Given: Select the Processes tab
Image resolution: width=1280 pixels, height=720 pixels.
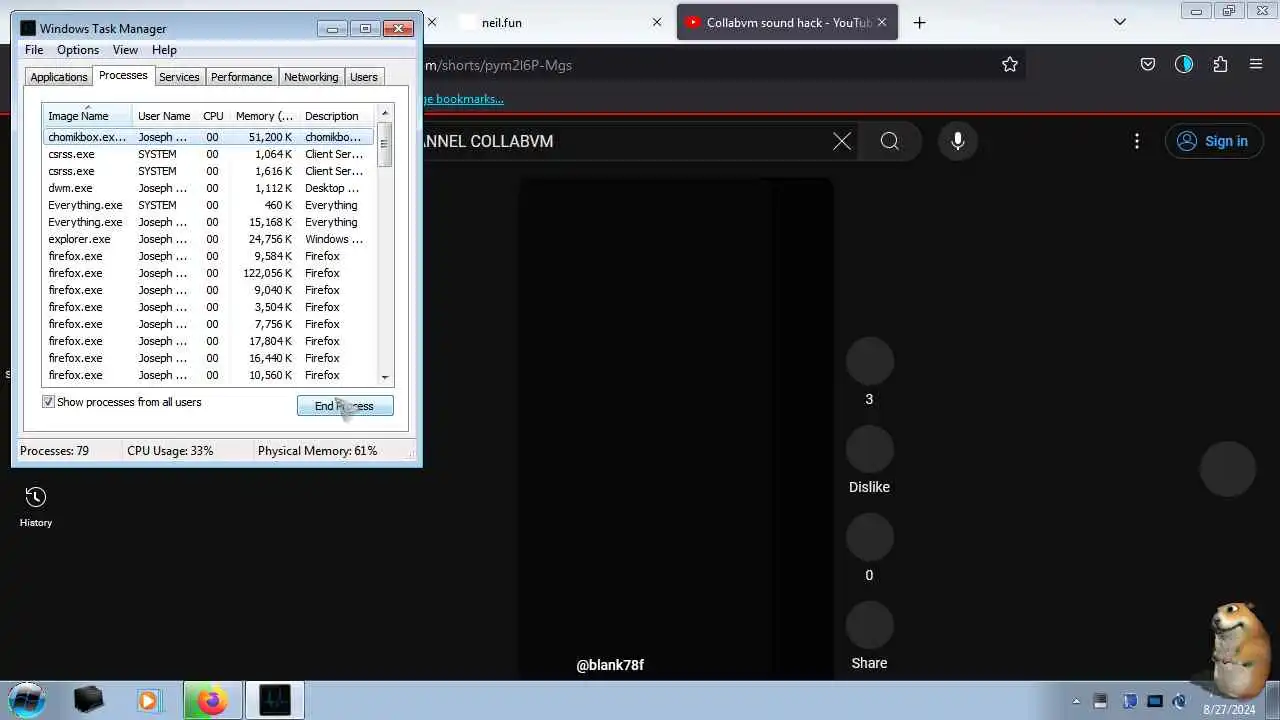Looking at the screenshot, I should tap(123, 75).
